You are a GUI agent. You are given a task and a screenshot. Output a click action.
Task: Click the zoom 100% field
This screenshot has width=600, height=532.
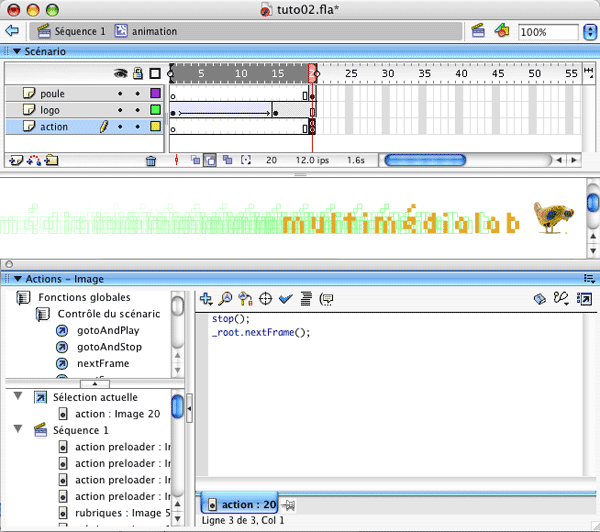[x=548, y=32]
